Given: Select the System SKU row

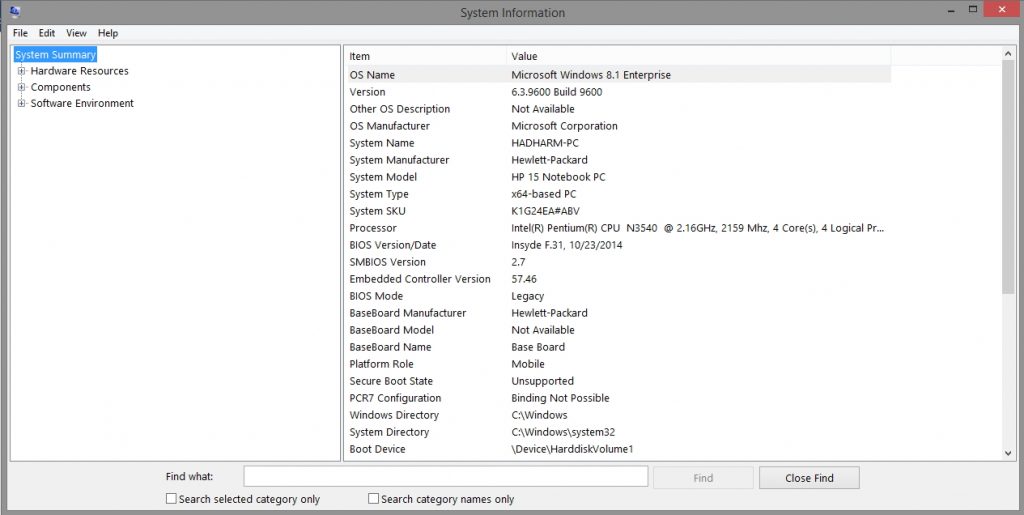Looking at the screenshot, I should pos(617,211).
